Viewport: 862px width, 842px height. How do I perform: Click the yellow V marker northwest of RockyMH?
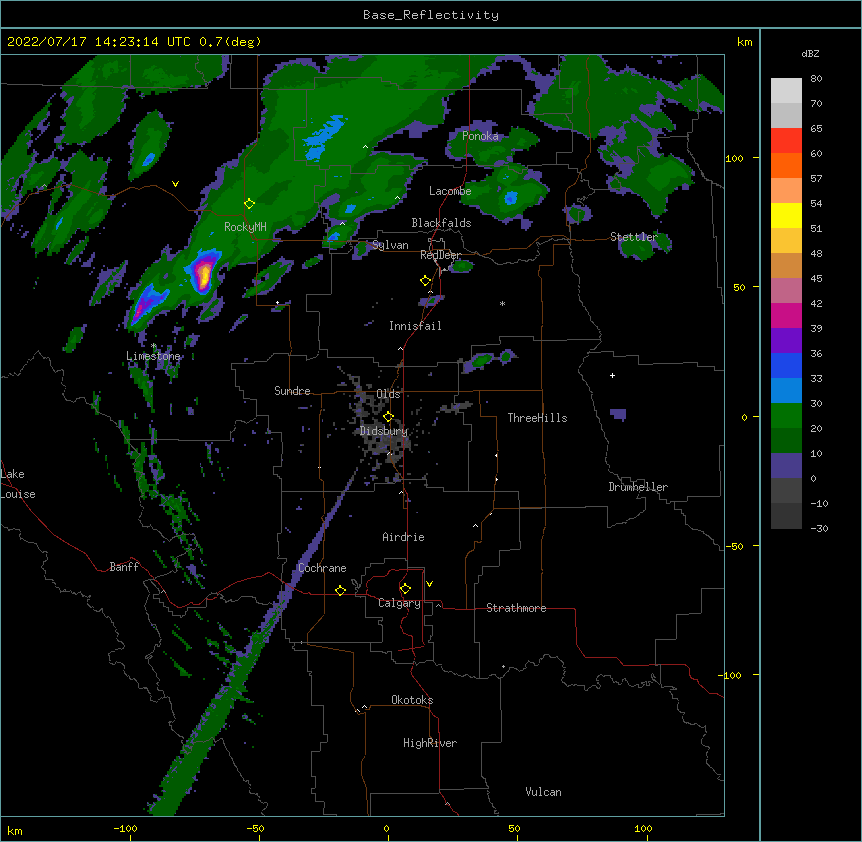tap(175, 184)
